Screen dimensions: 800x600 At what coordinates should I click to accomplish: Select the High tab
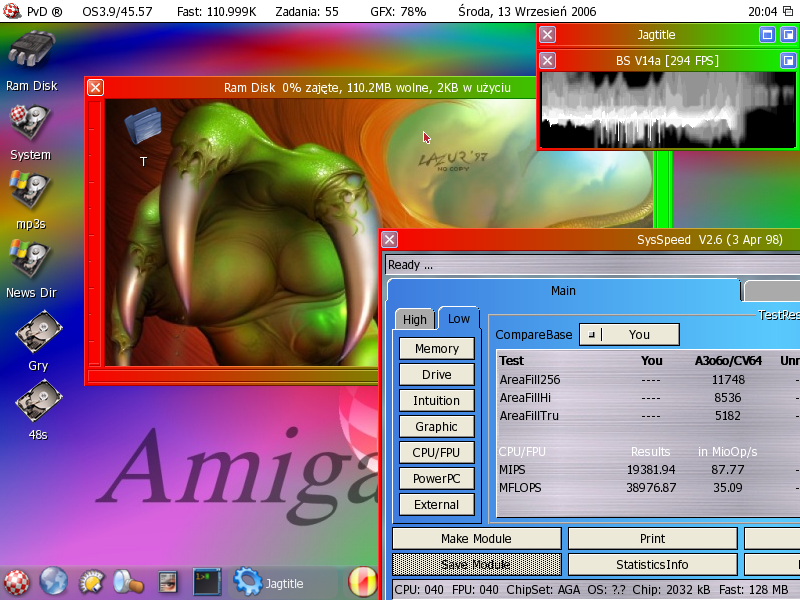(x=415, y=319)
